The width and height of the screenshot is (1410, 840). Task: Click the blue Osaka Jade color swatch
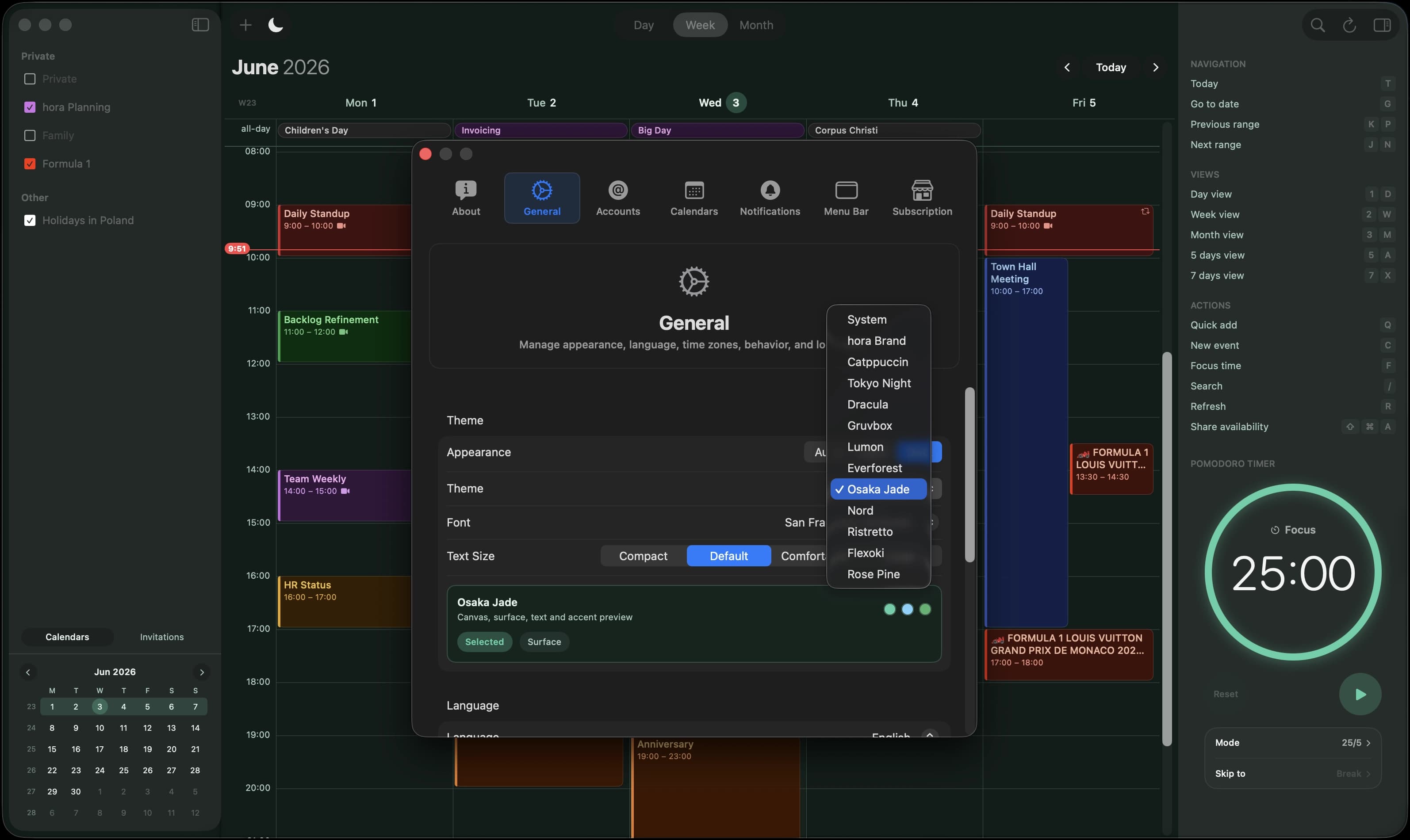tap(907, 610)
